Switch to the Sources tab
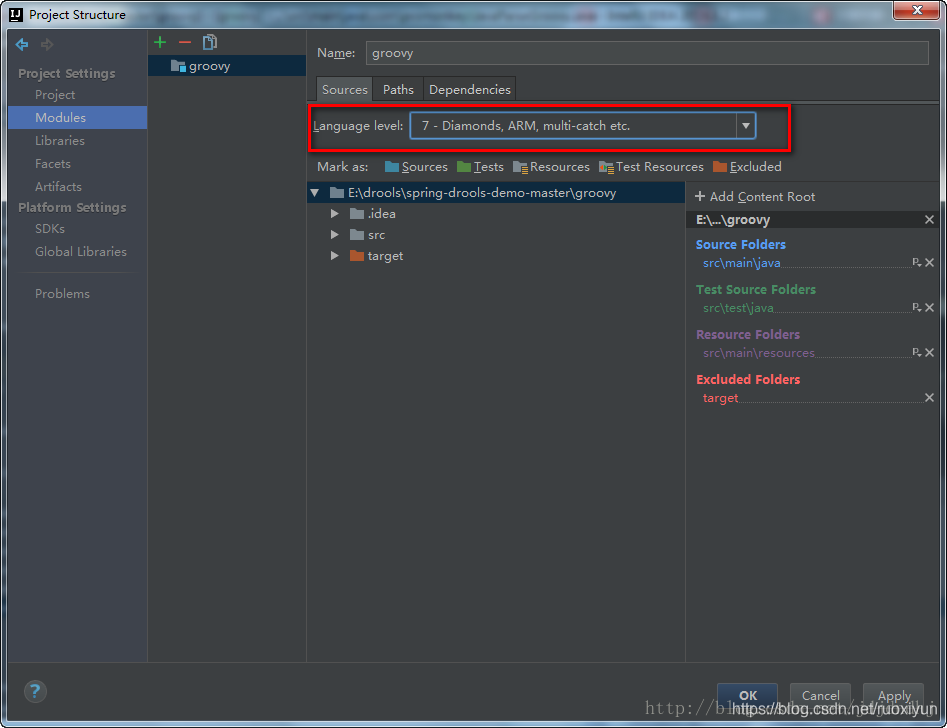The height and width of the screenshot is (728, 947). pos(344,89)
